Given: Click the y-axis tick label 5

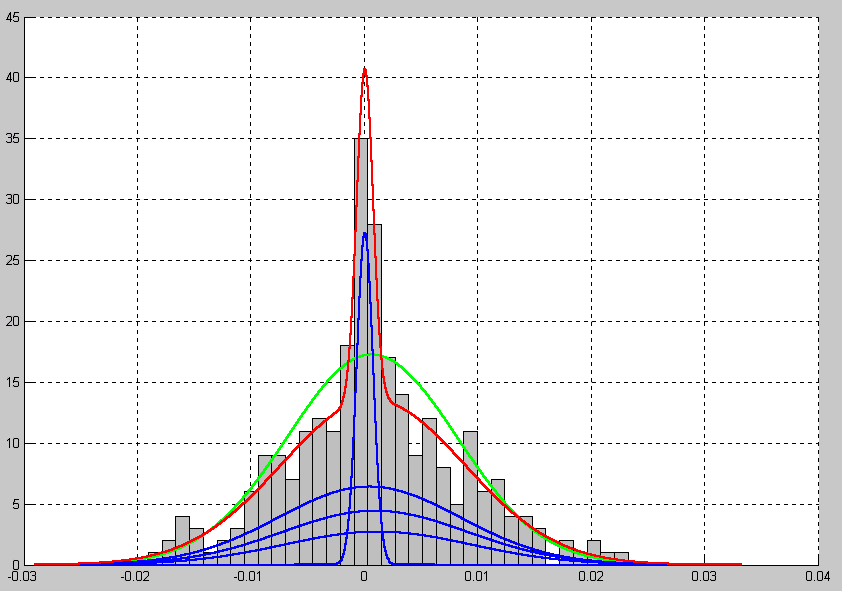Looking at the screenshot, I should pyautogui.click(x=16, y=504).
